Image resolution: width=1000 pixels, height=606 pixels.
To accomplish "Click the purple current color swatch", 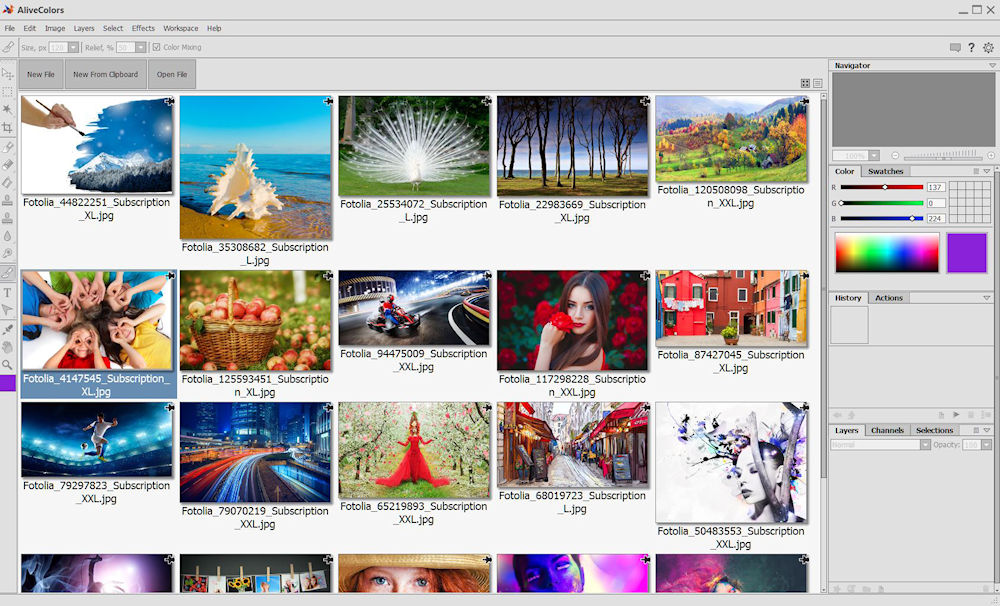I will click(x=966, y=252).
